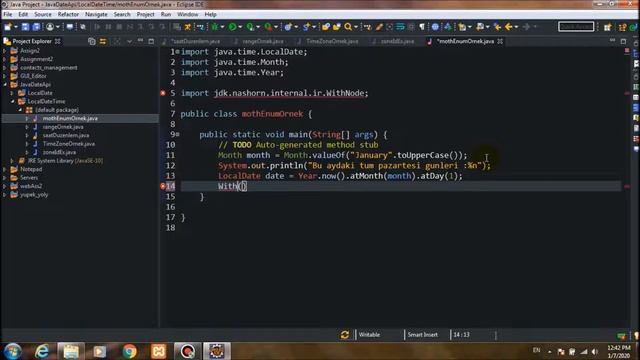Open Project Explorer View Menu chevron
This screenshot has width=640, height=360.
point(129,41)
